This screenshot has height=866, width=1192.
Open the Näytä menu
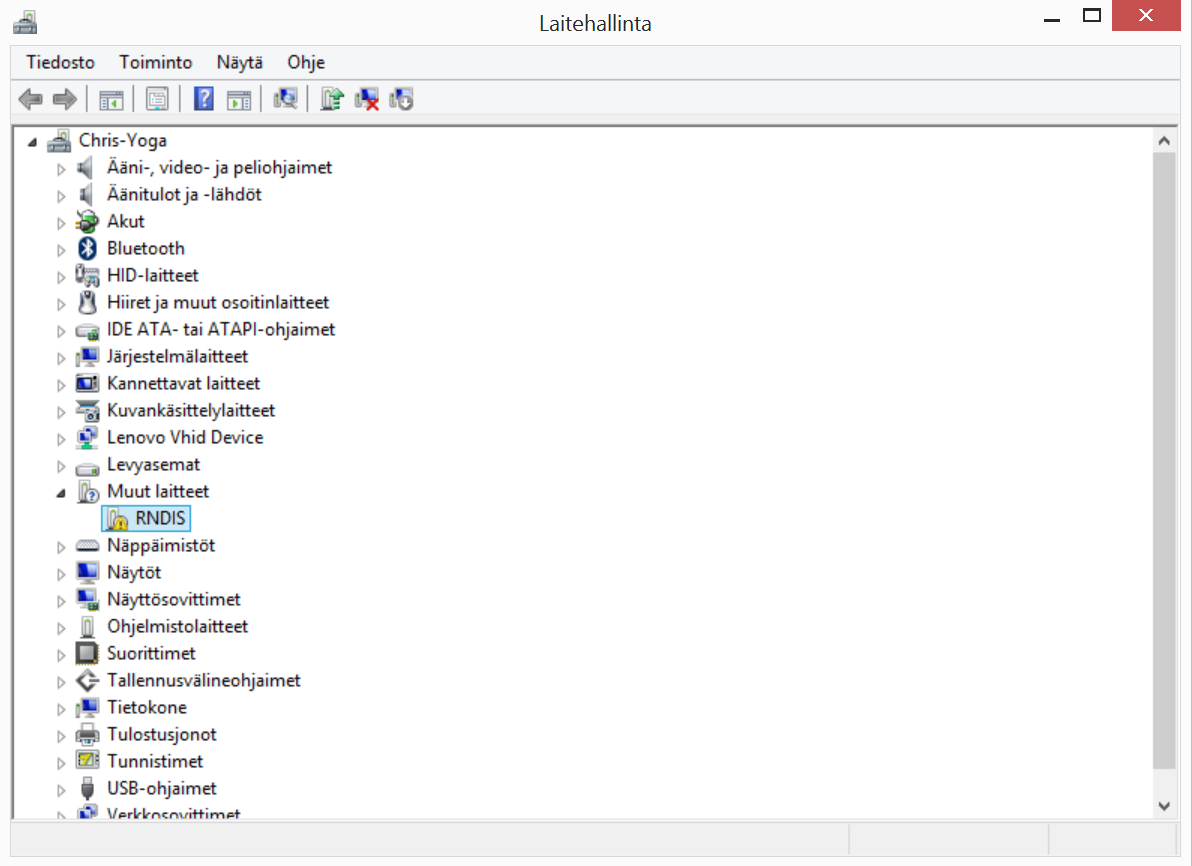click(x=239, y=62)
